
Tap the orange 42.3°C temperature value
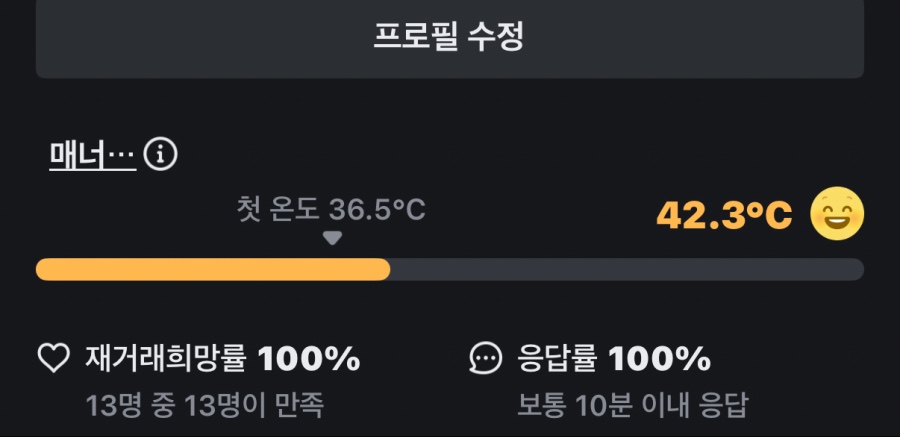(724, 214)
